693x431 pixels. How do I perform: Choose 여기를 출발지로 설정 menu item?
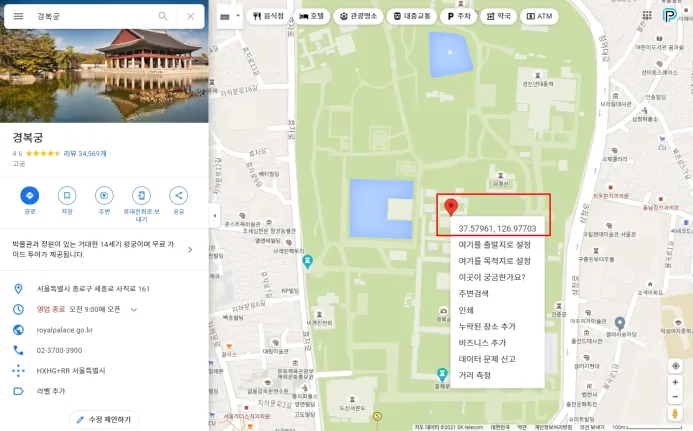coord(497,244)
